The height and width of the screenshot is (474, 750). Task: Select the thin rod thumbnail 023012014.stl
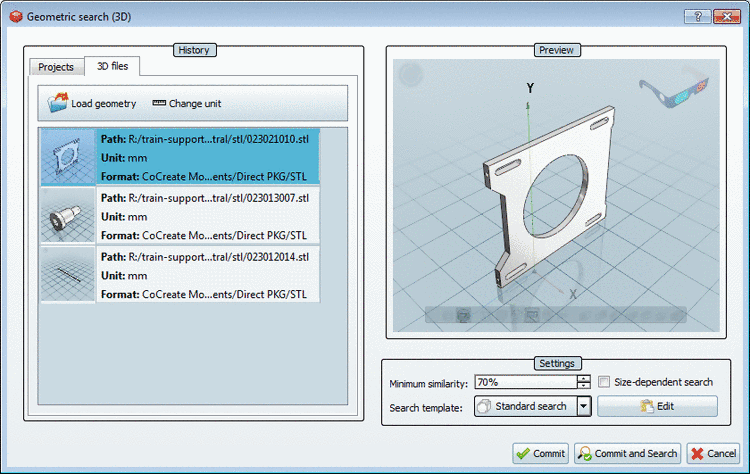click(x=68, y=273)
